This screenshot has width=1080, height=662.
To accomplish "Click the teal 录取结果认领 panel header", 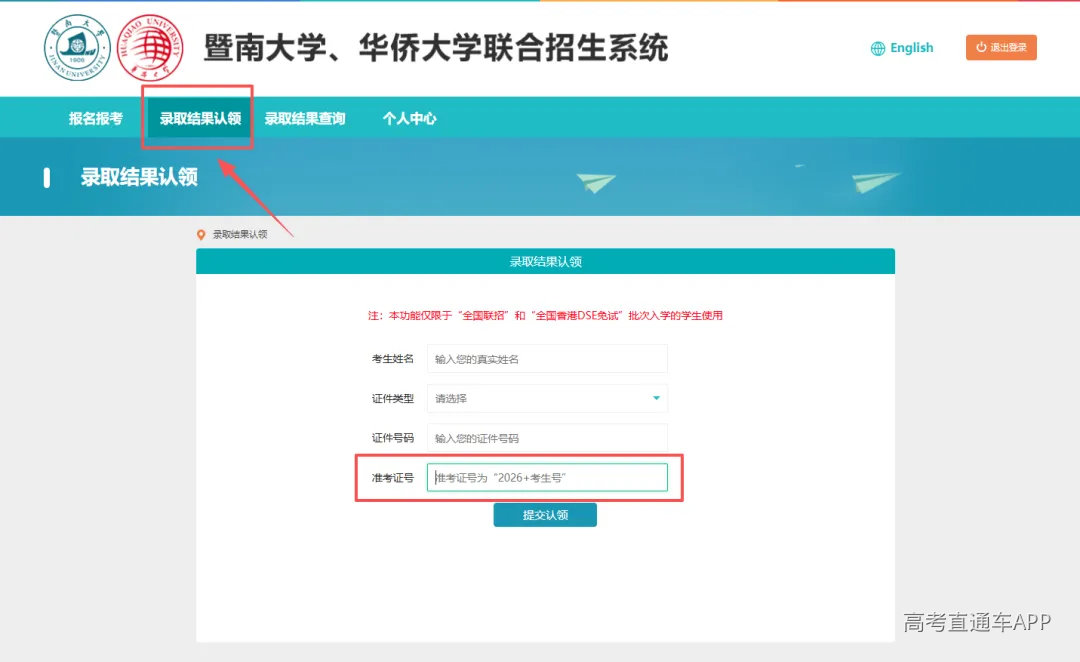I will click(546, 261).
